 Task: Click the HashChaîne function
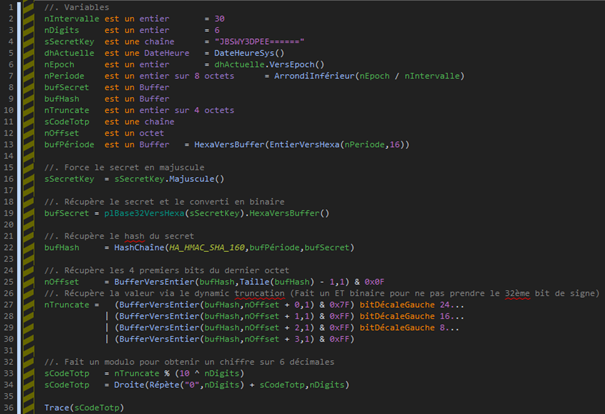coord(139,248)
